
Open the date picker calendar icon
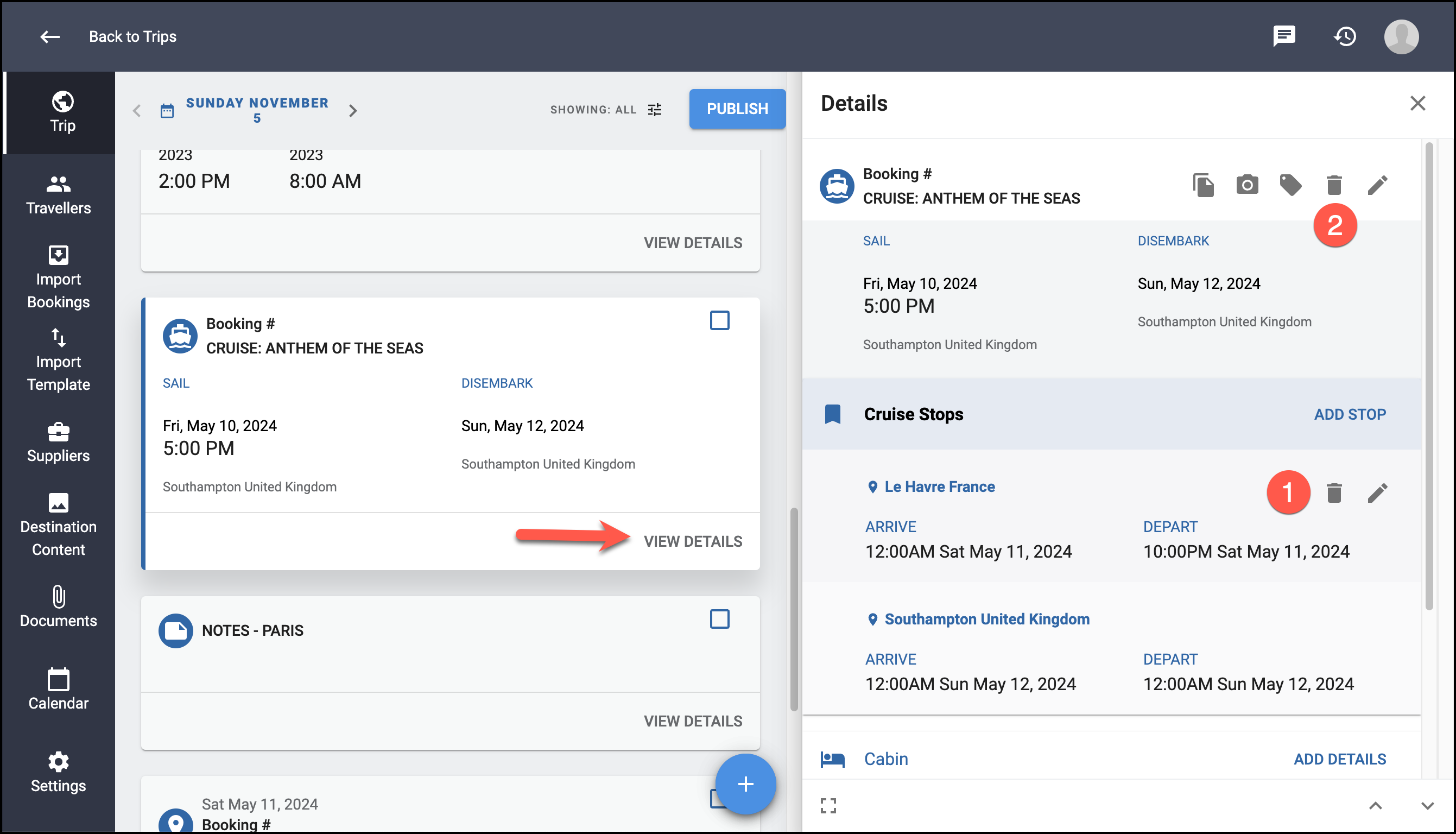point(167,111)
